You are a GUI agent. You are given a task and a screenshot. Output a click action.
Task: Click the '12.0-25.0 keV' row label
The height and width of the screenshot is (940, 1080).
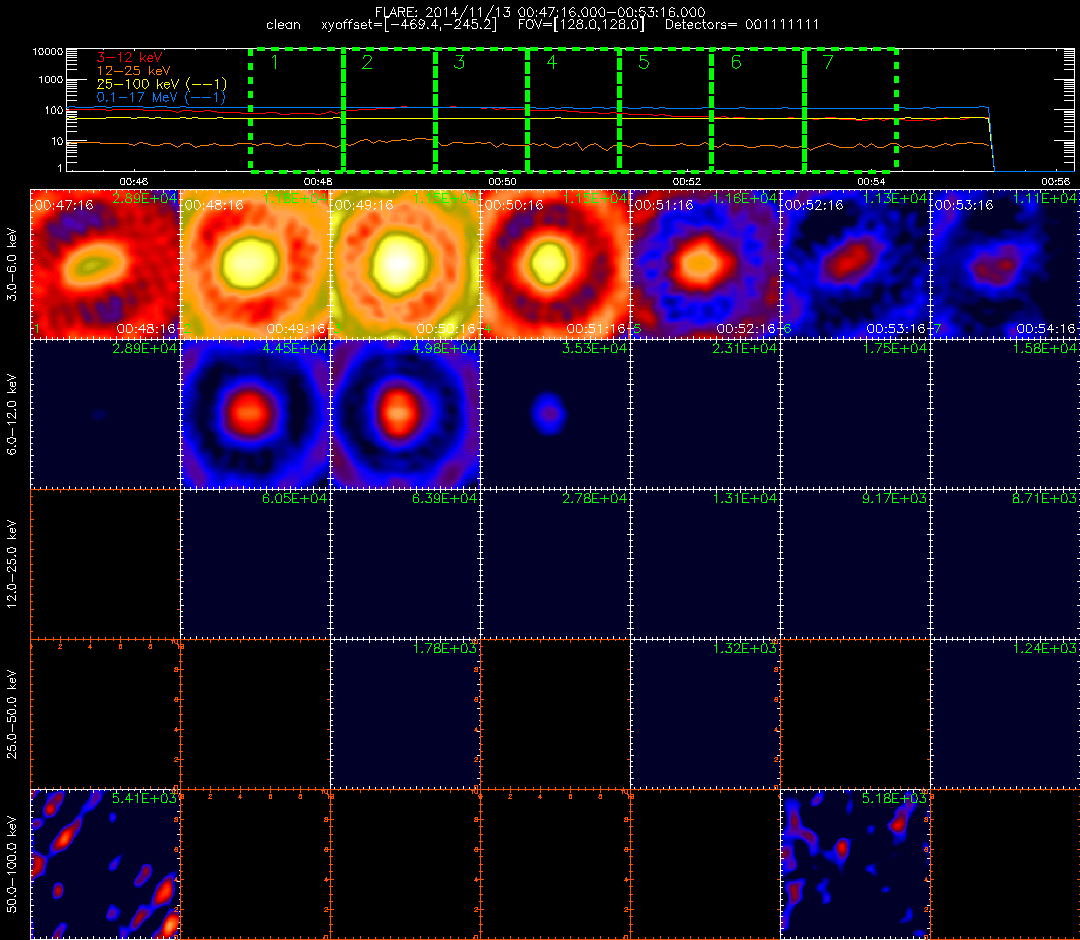tap(12, 565)
